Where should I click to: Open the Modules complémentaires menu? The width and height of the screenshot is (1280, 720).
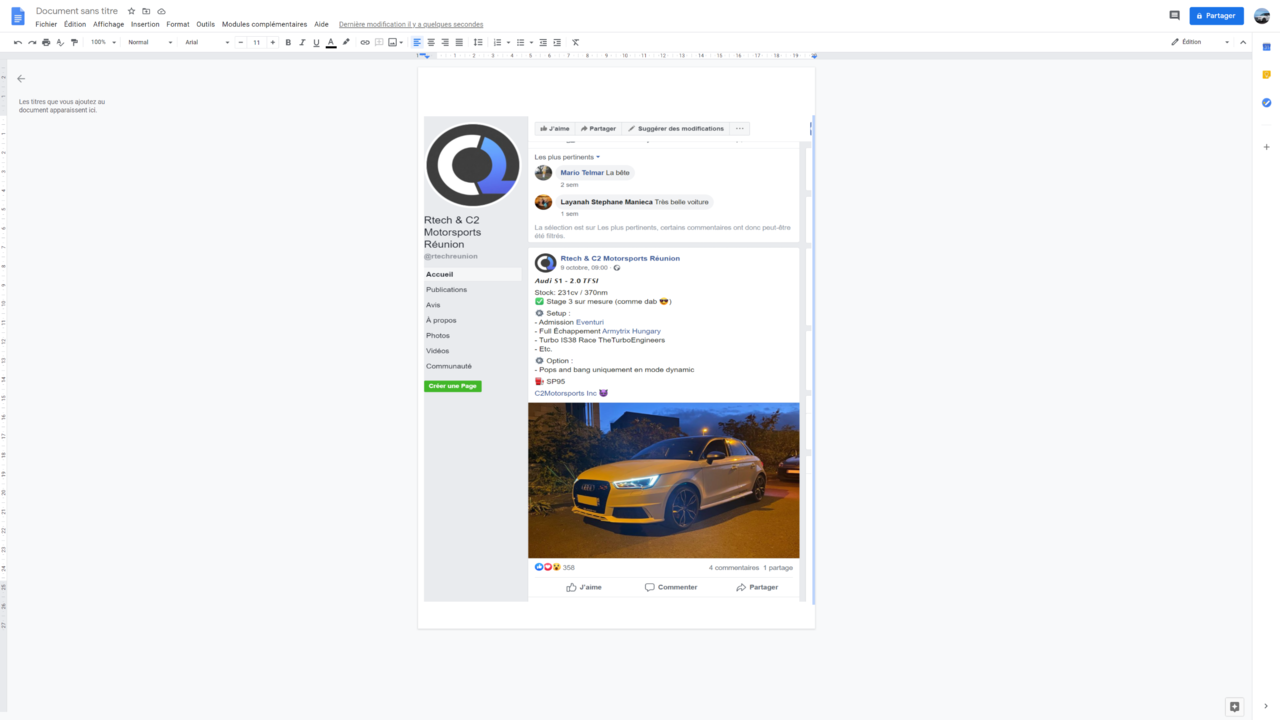tap(264, 24)
